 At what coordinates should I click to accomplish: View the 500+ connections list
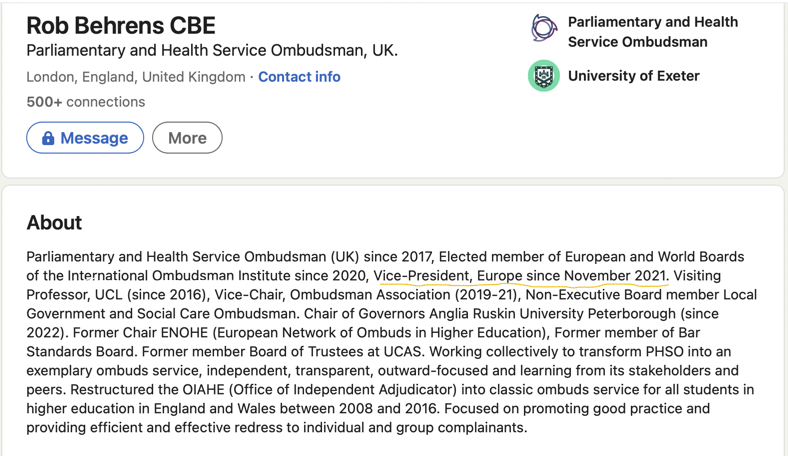86,102
